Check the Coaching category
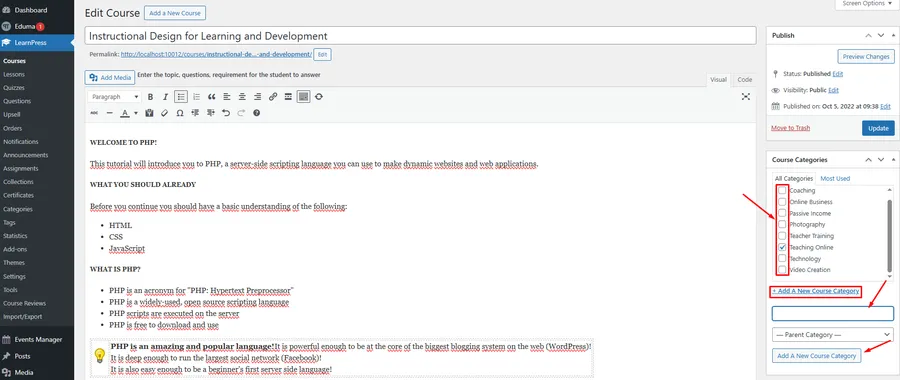Screen dimensions: 900x380 click(x=782, y=191)
